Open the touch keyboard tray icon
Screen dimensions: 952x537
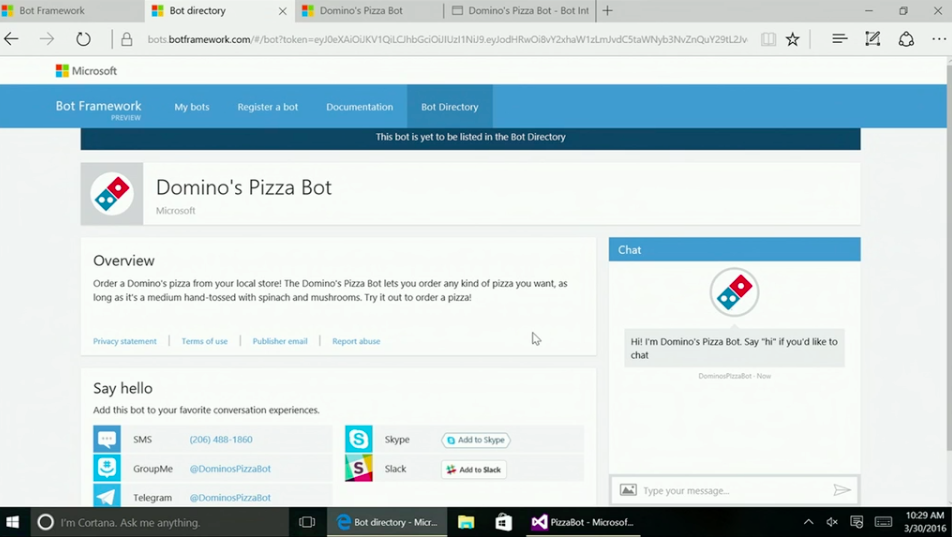click(883, 522)
